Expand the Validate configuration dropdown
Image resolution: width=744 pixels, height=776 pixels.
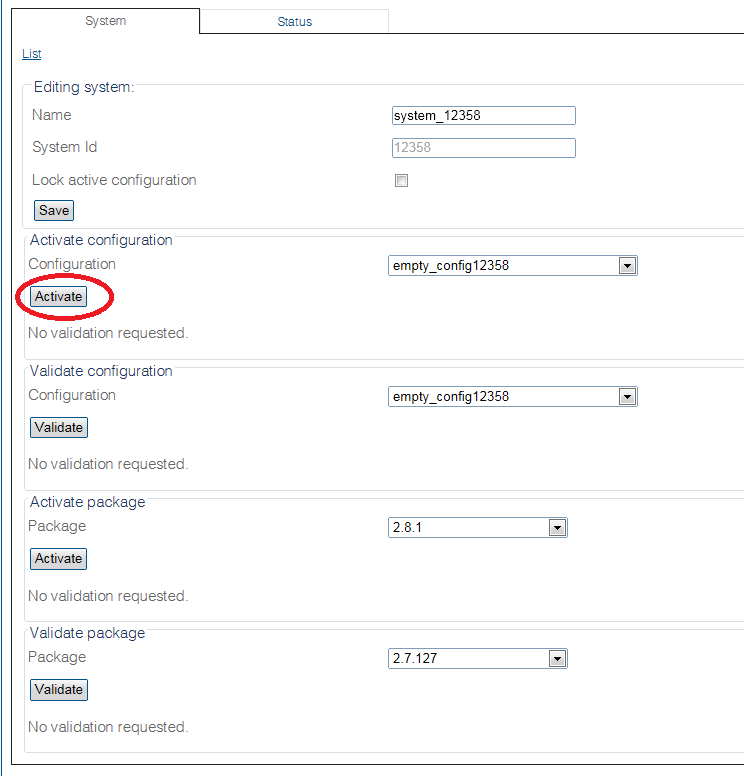pyautogui.click(x=512, y=397)
